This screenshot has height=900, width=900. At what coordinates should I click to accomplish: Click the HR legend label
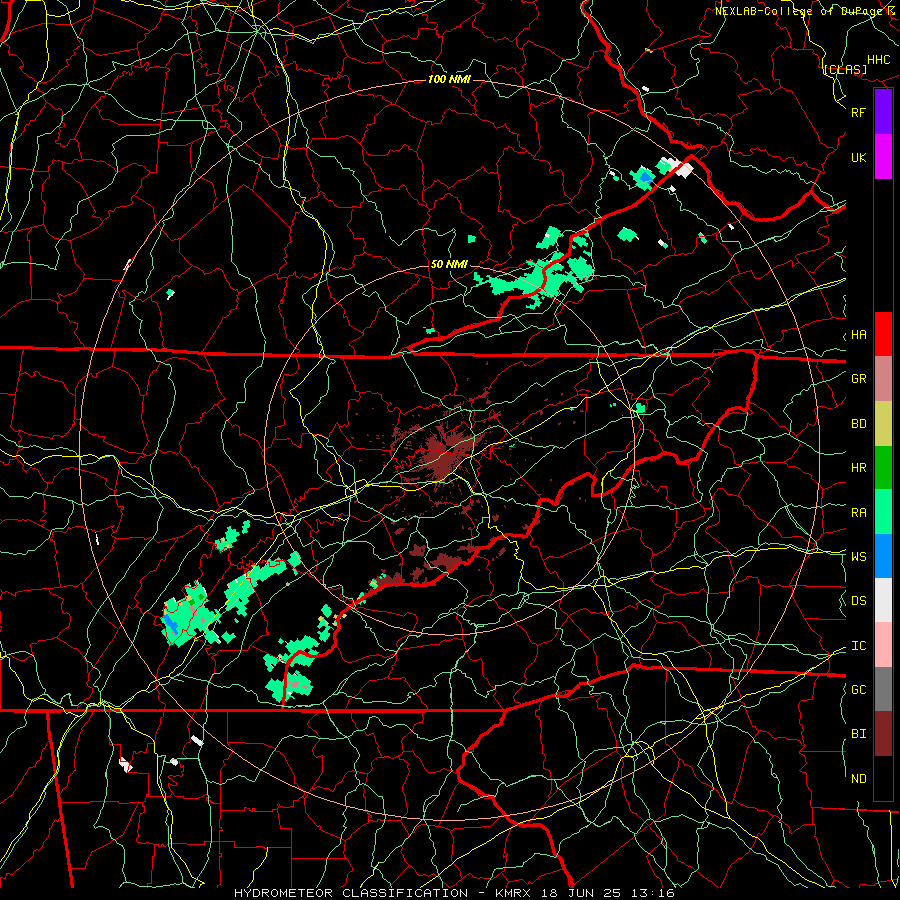tap(858, 468)
